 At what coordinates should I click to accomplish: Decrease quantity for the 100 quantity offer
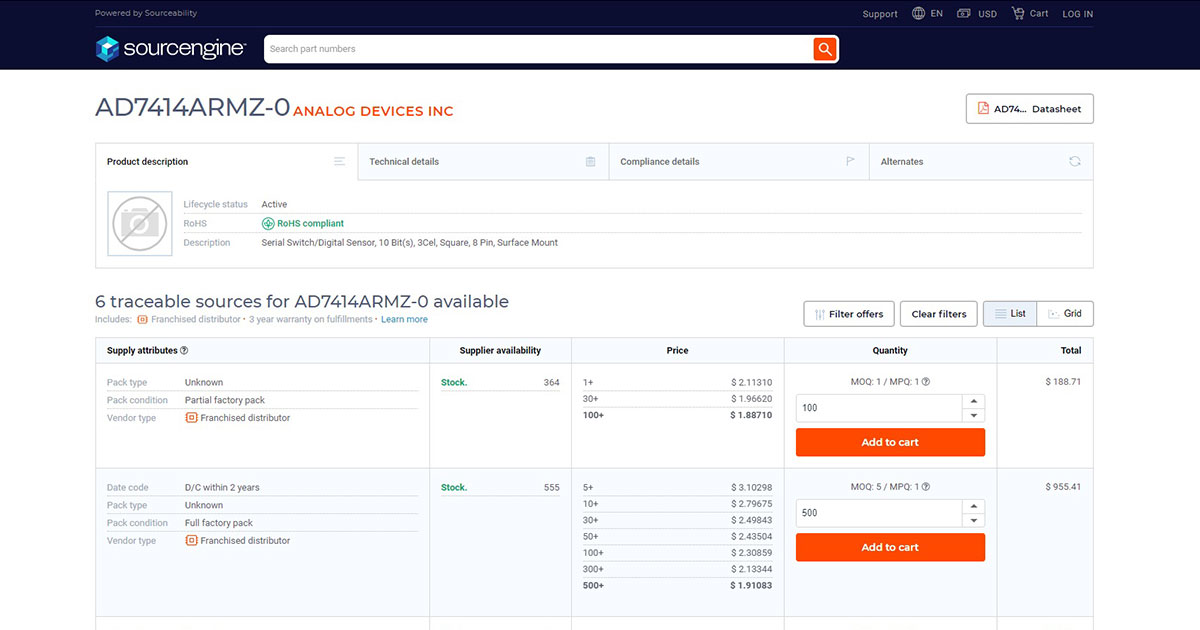(974, 415)
